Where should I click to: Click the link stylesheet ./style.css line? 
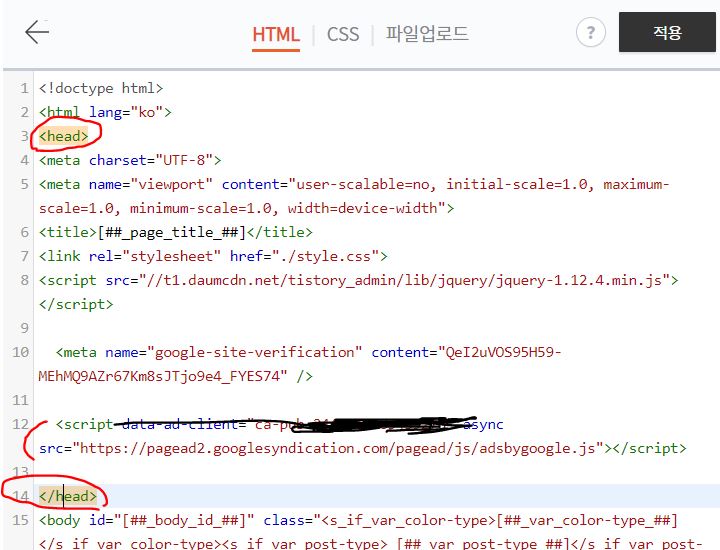coord(213,256)
